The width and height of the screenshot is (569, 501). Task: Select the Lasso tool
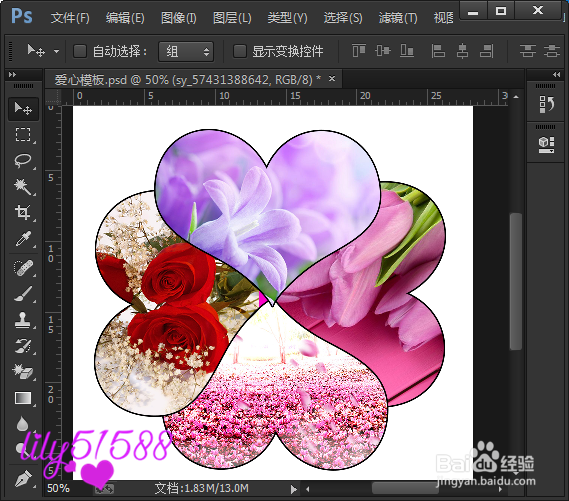coord(23,160)
